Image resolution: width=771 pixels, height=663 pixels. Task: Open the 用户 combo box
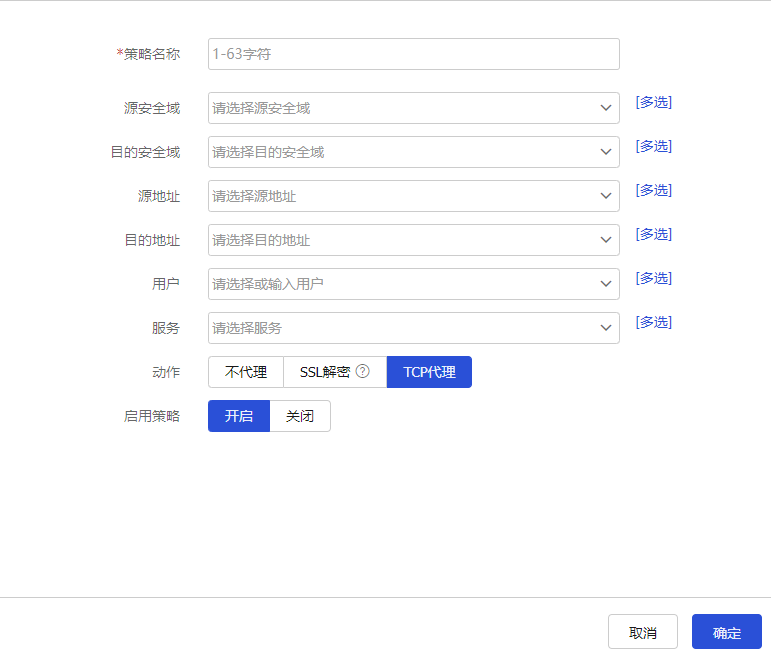[413, 284]
